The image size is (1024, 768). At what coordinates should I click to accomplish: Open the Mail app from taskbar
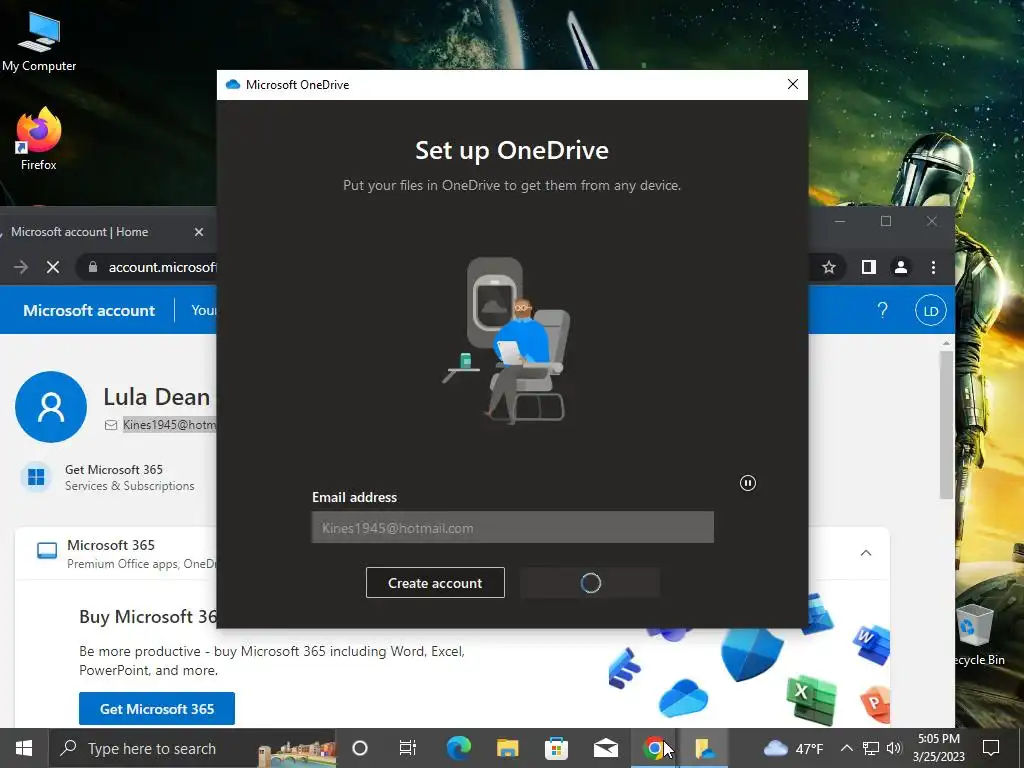605,748
